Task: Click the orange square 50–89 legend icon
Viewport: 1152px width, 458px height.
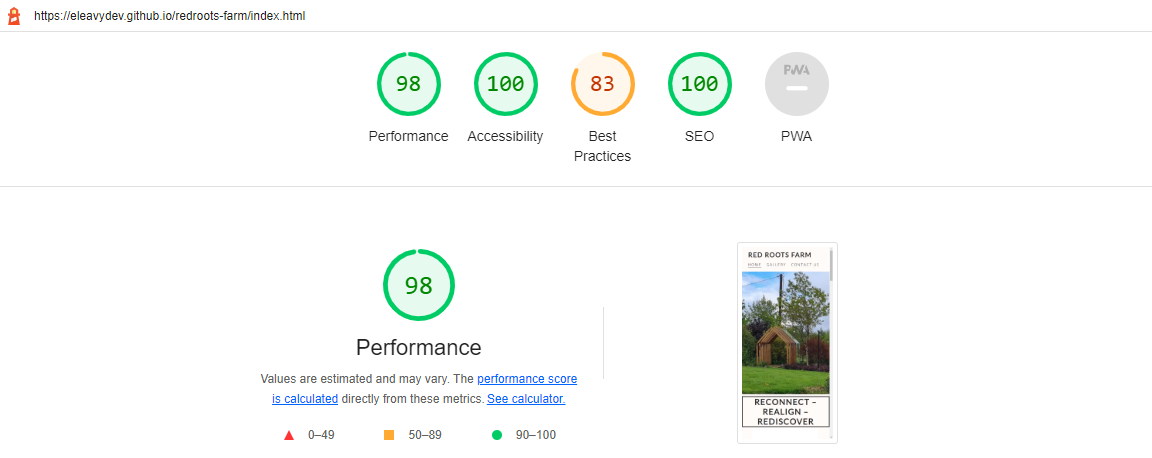Action: pos(389,435)
